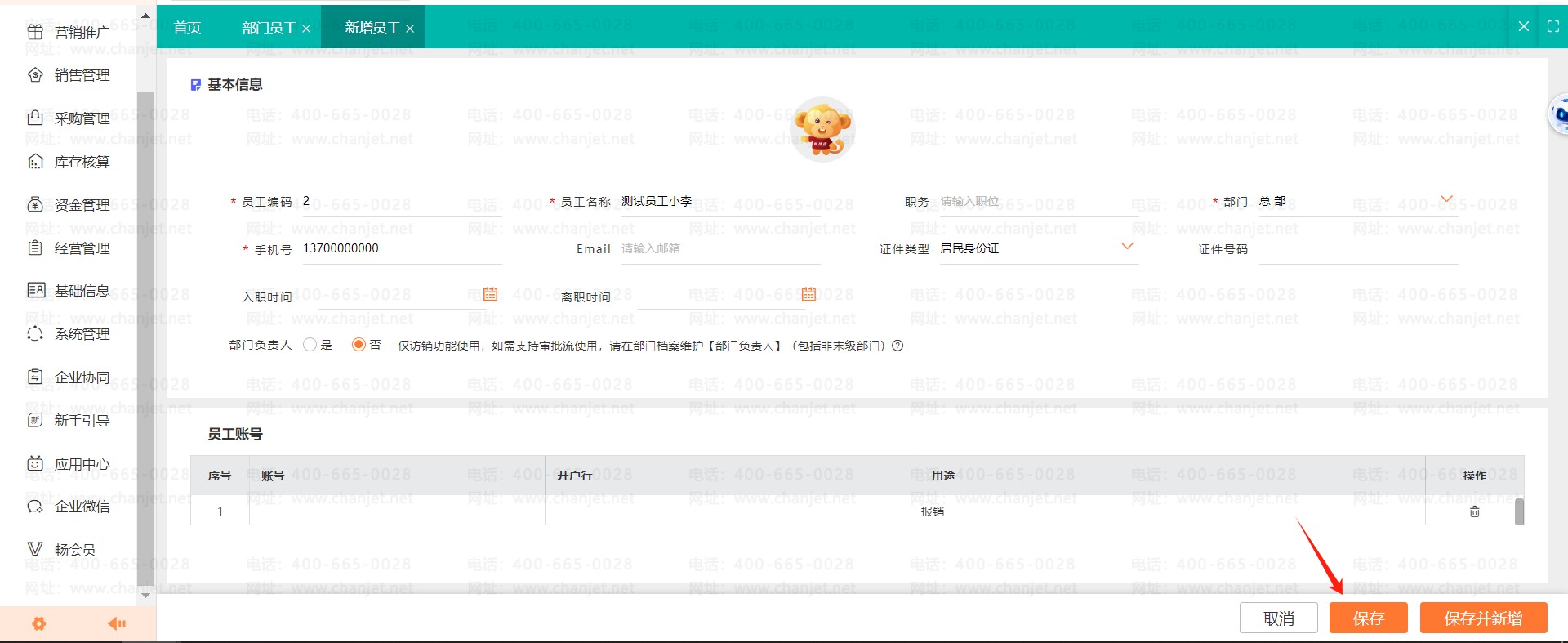Click the 应用中心 icon
1568x643 pixels.
35,463
